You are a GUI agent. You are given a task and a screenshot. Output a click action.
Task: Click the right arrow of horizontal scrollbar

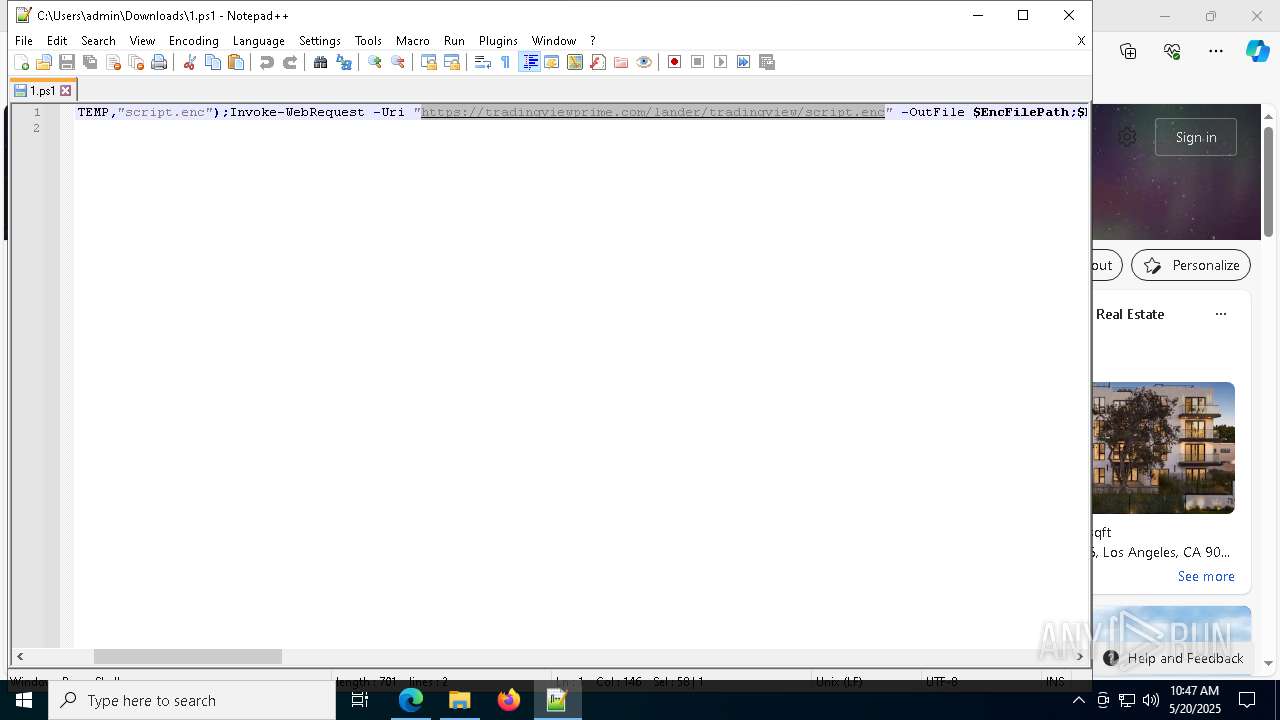tap(1079, 657)
